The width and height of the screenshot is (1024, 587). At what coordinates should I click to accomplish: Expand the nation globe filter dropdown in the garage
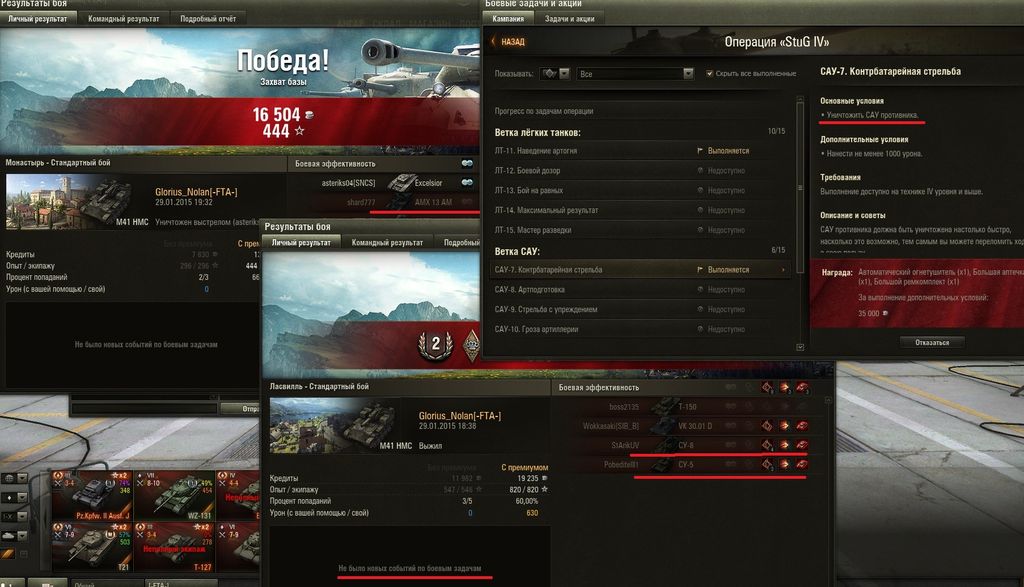(14, 479)
